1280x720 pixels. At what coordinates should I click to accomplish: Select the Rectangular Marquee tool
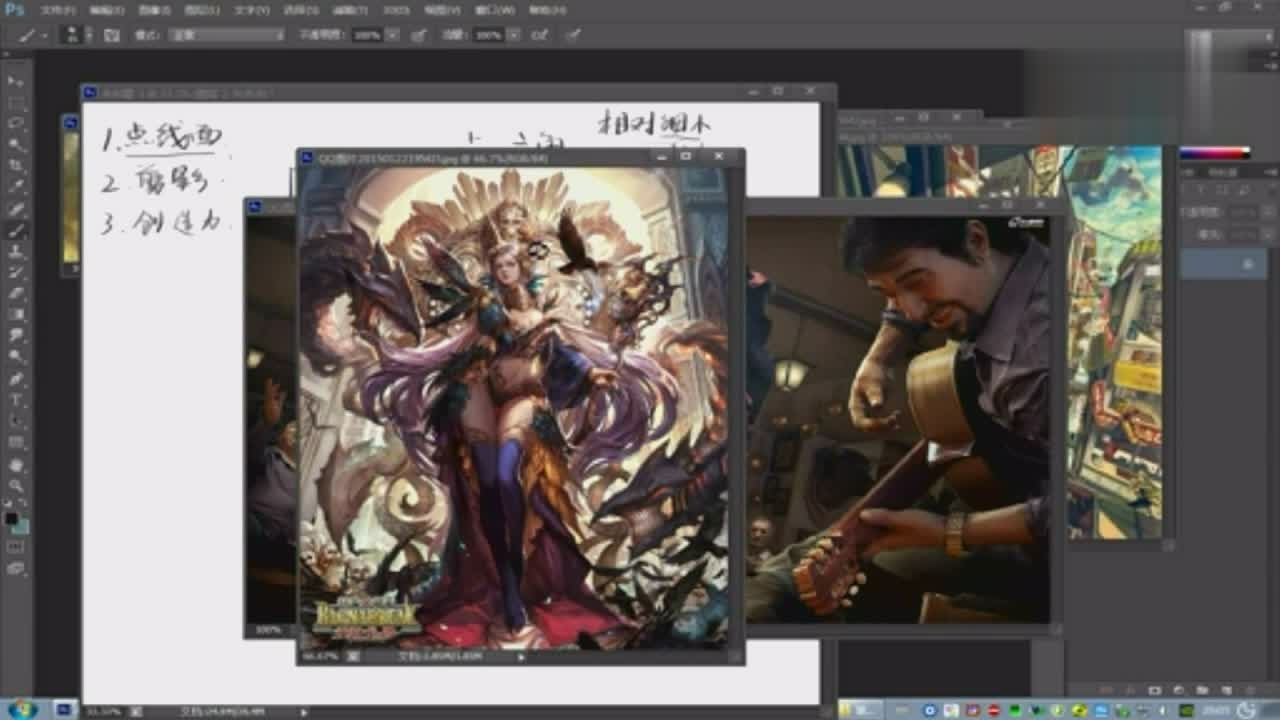(x=16, y=102)
